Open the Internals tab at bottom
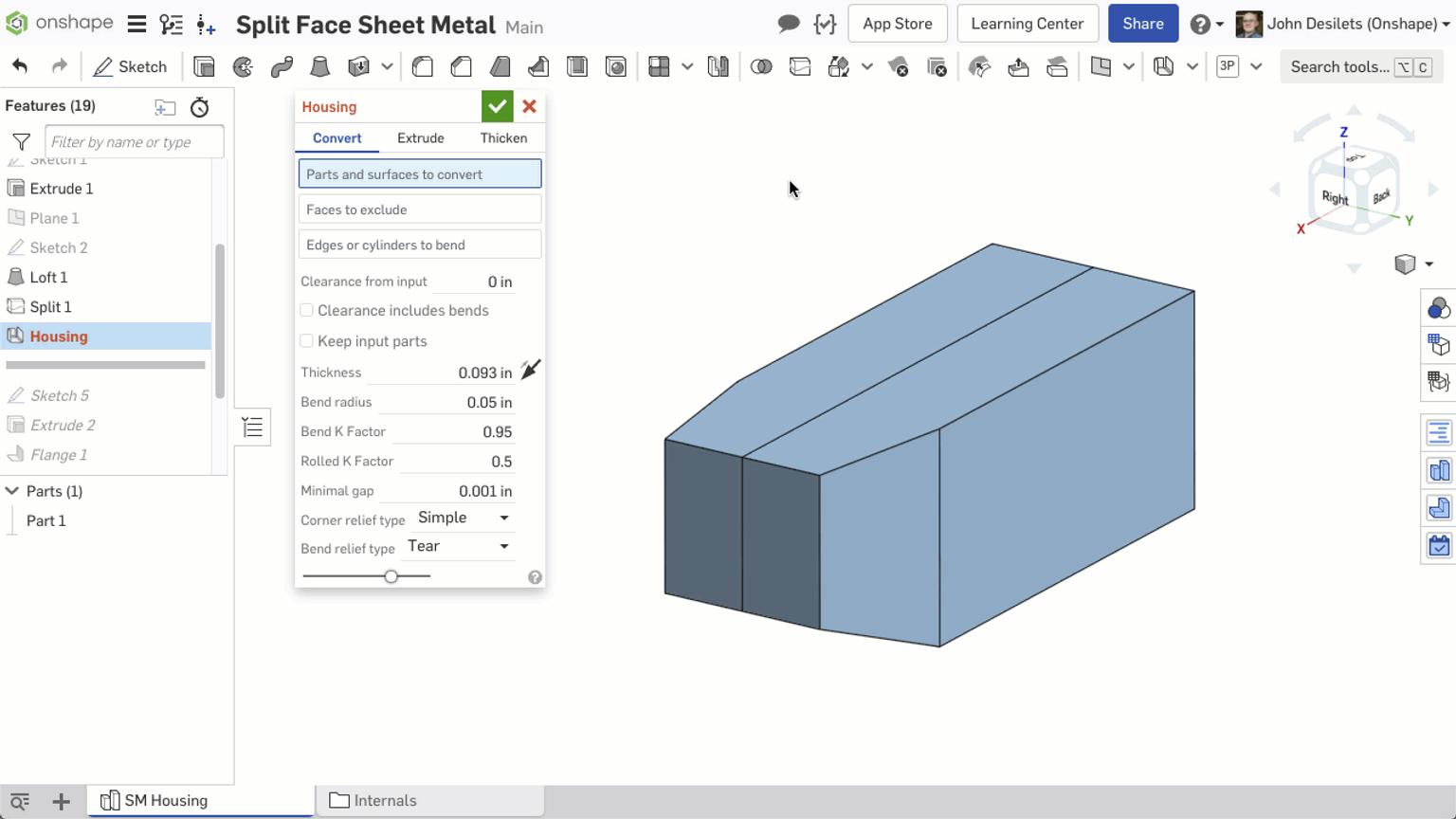The width and height of the screenshot is (1456, 819). (x=385, y=800)
